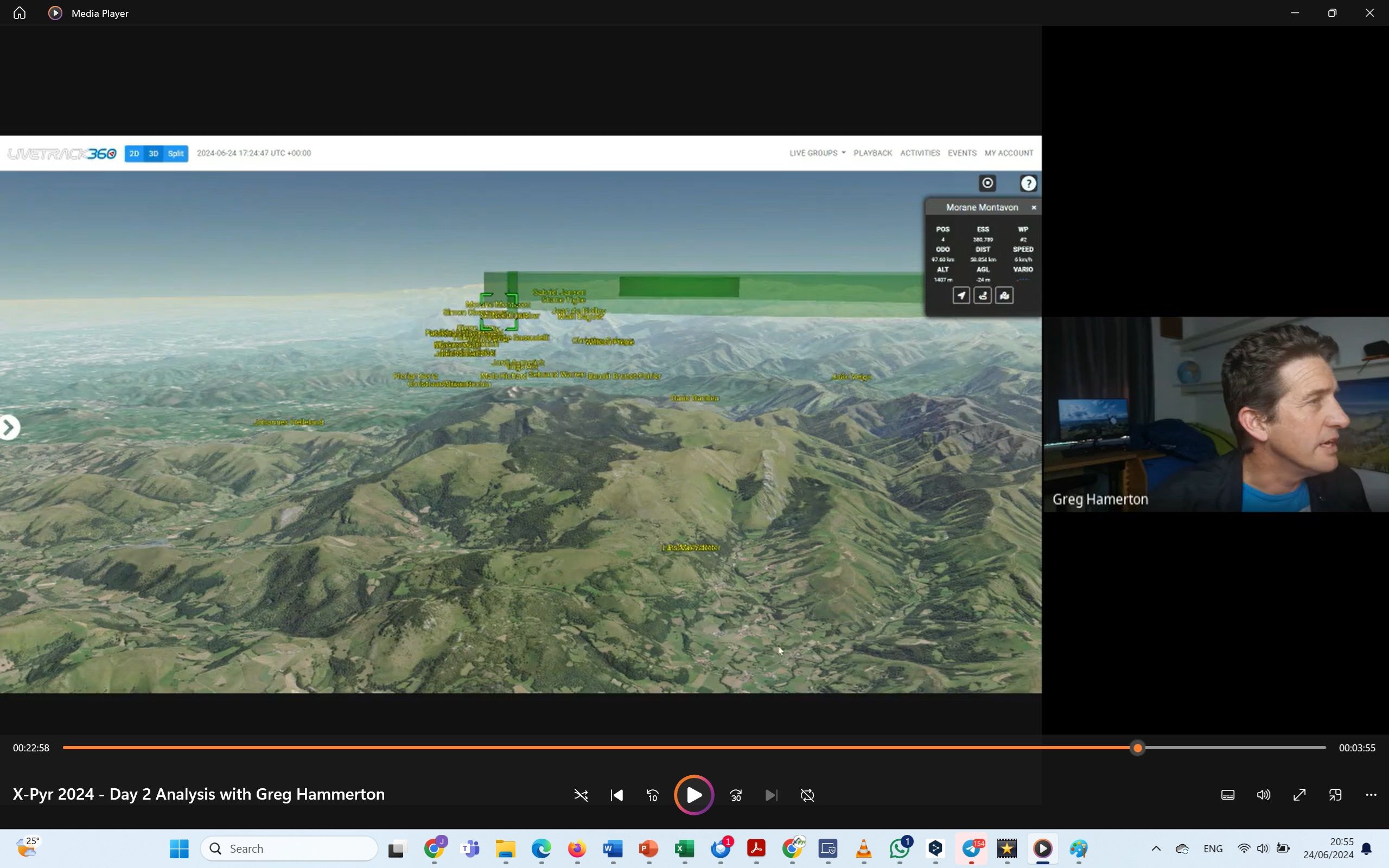Go to Media Player home
Image resolution: width=1389 pixels, height=868 pixels.
point(20,12)
